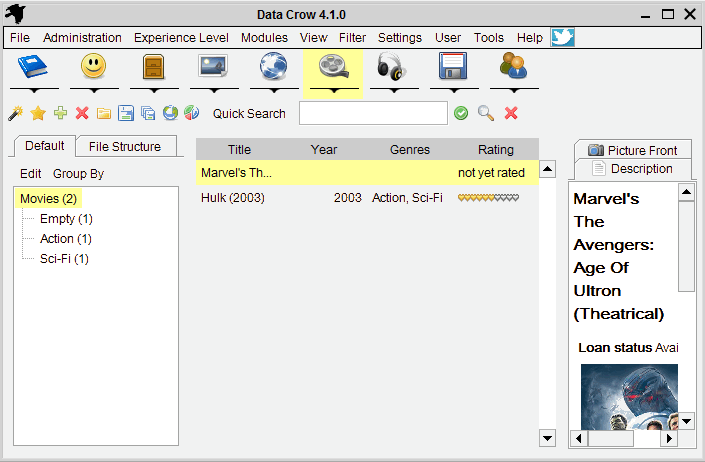
Task: Sort by the Title column header
Action: pos(239,150)
